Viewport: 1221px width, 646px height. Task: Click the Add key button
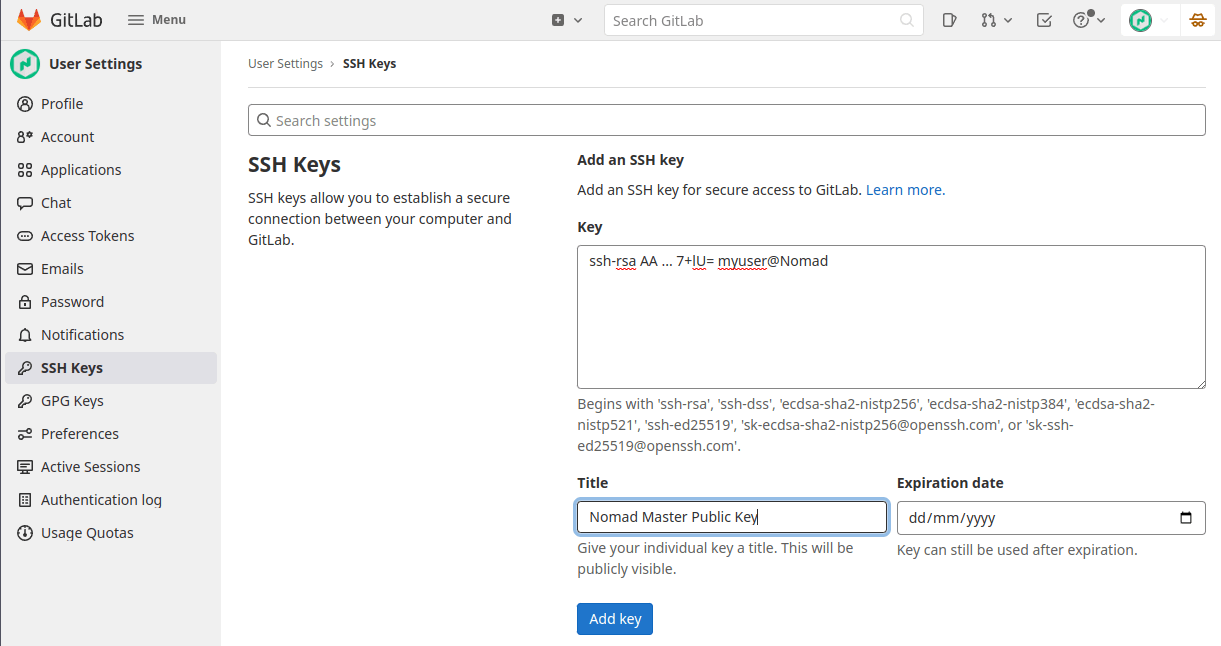[x=614, y=618]
